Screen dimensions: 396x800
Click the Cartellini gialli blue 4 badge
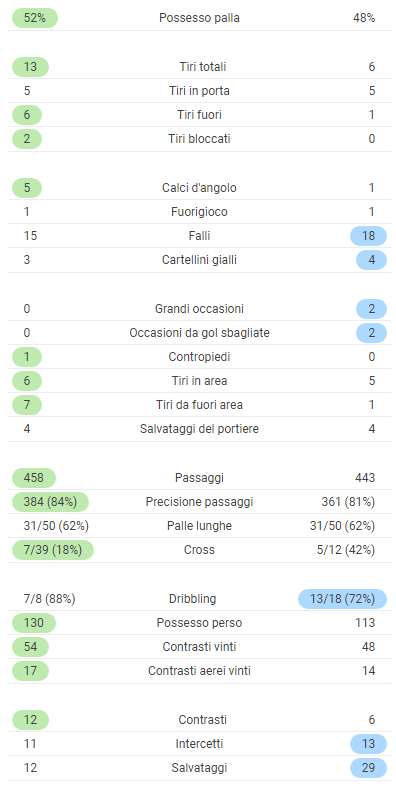[371, 260]
